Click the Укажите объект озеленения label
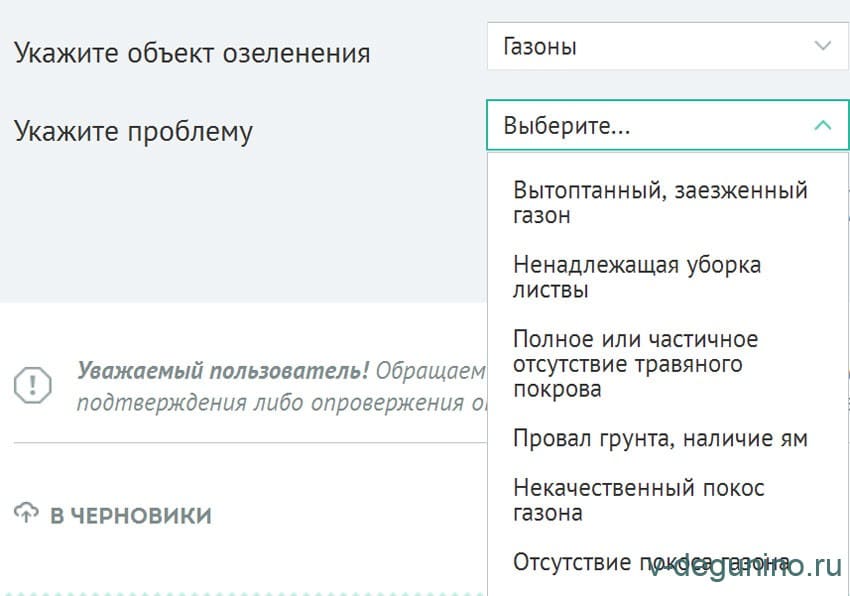 tap(192, 52)
